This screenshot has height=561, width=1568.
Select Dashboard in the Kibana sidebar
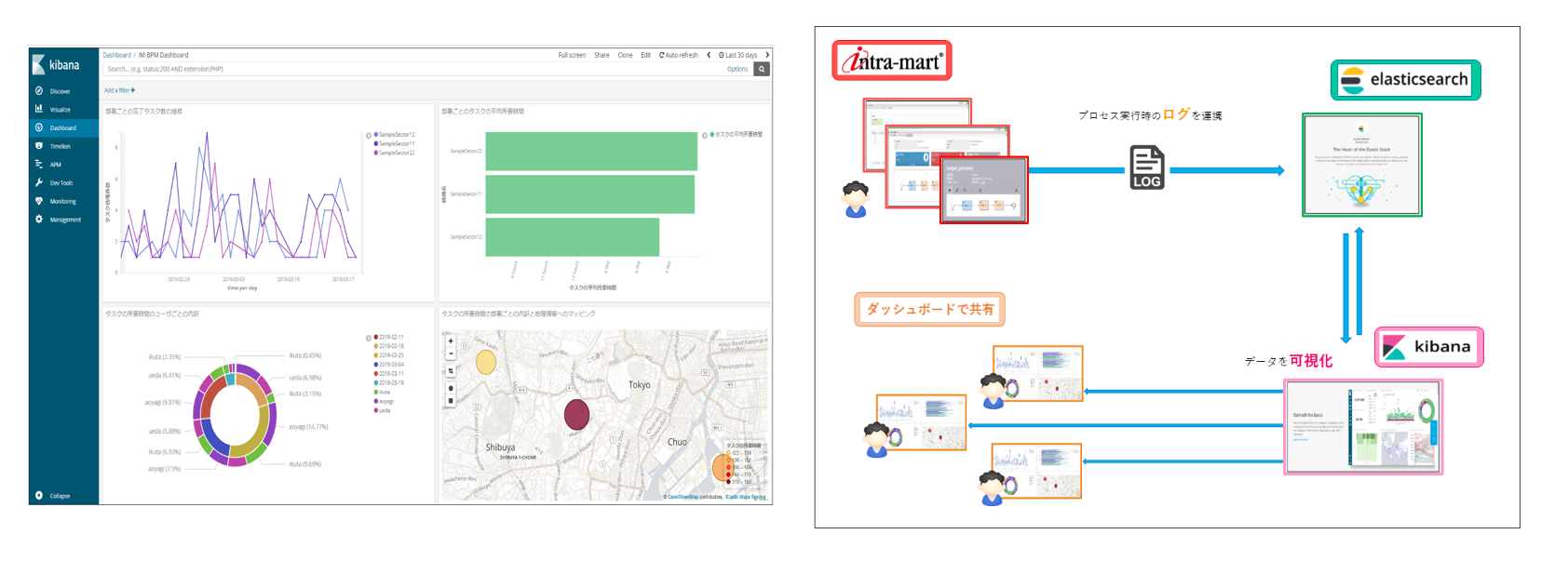[x=63, y=127]
